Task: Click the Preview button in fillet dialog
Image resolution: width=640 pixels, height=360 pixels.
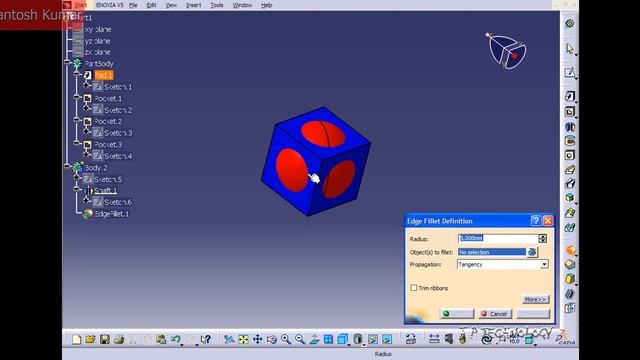Action: pyautogui.click(x=533, y=313)
